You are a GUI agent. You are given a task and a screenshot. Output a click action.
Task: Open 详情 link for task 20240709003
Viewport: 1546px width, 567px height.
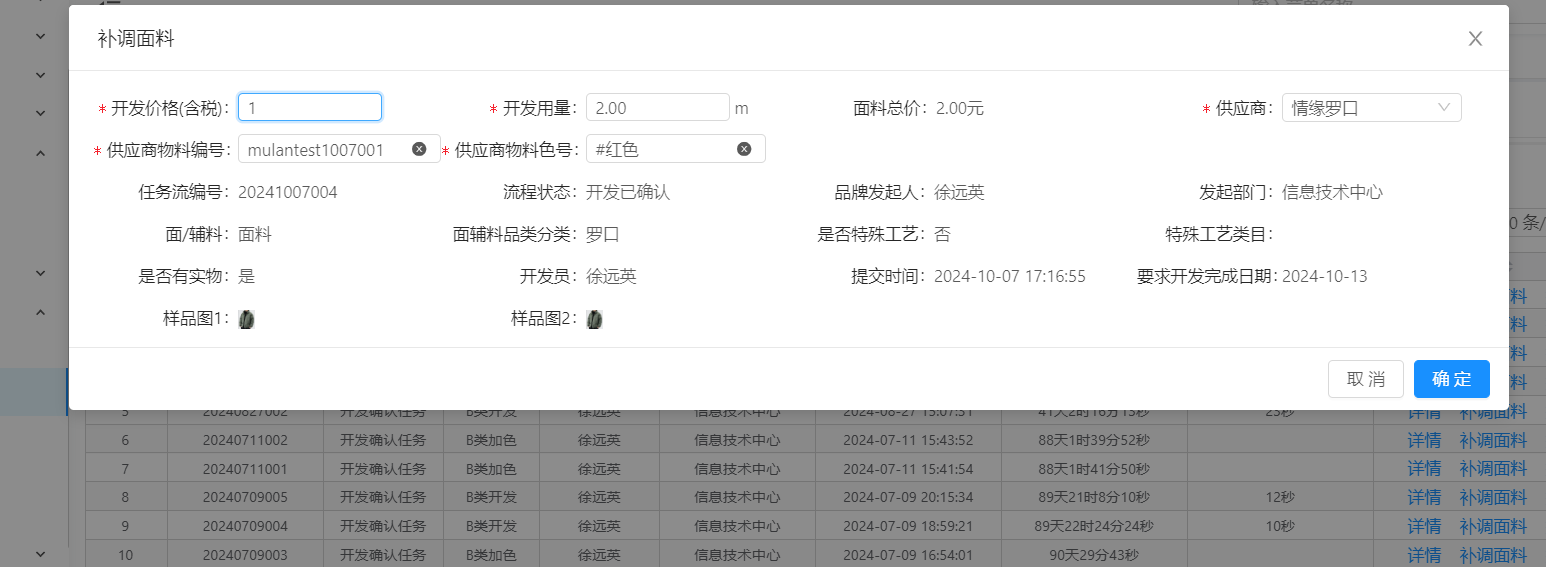click(x=1424, y=555)
